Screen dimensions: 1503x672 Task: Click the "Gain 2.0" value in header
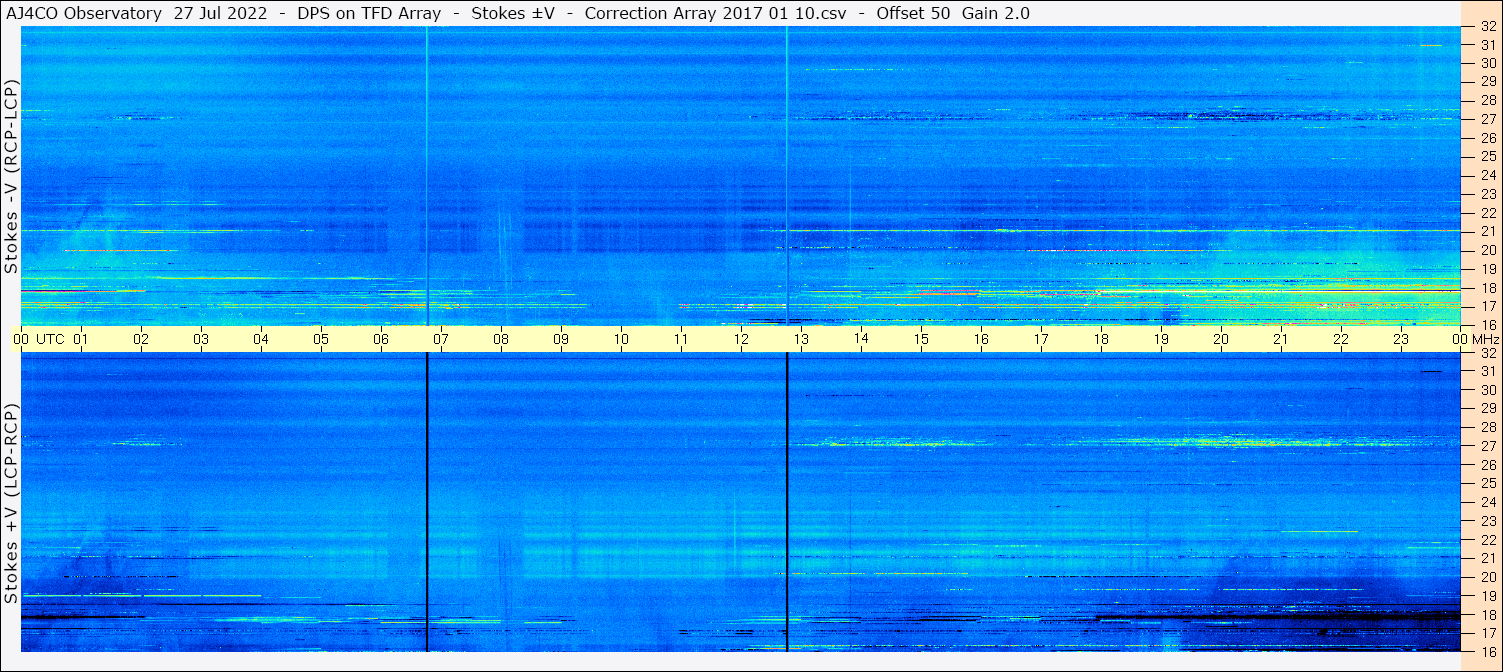(996, 13)
